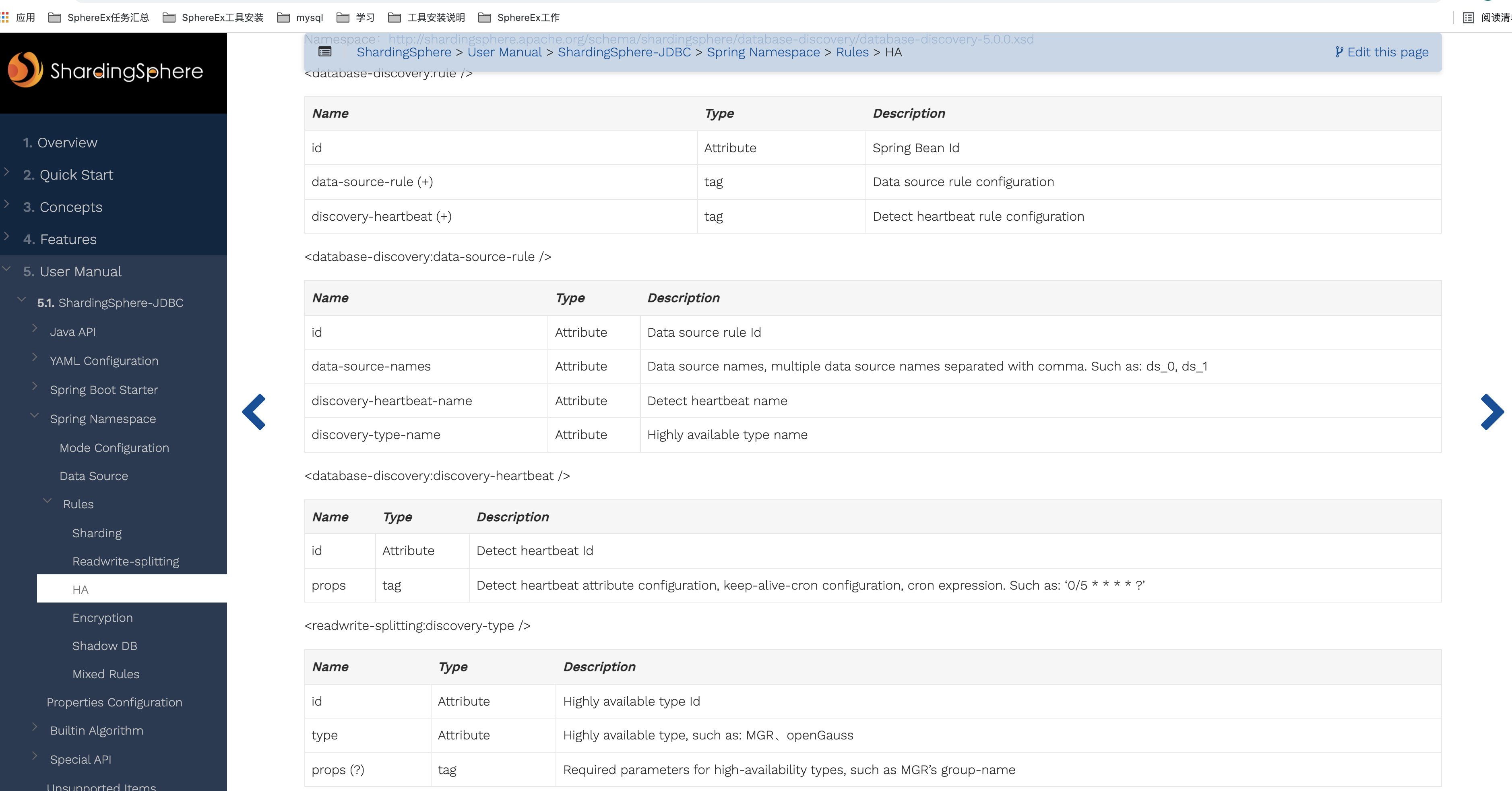Viewport: 1512px width, 791px height.
Task: Expand the Java API tree item
Action: pos(35,328)
